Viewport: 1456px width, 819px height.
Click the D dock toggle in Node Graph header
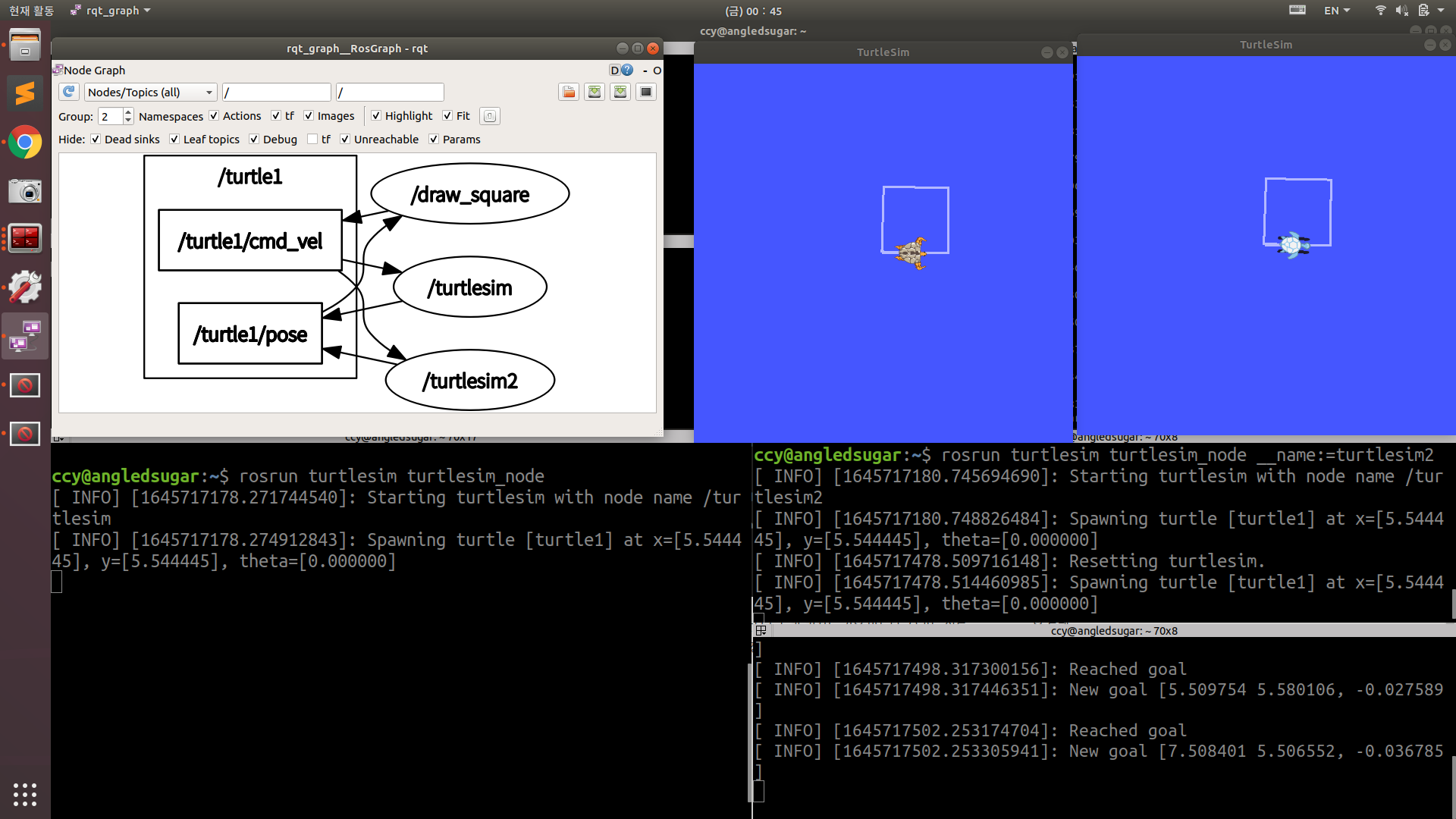[x=614, y=70]
